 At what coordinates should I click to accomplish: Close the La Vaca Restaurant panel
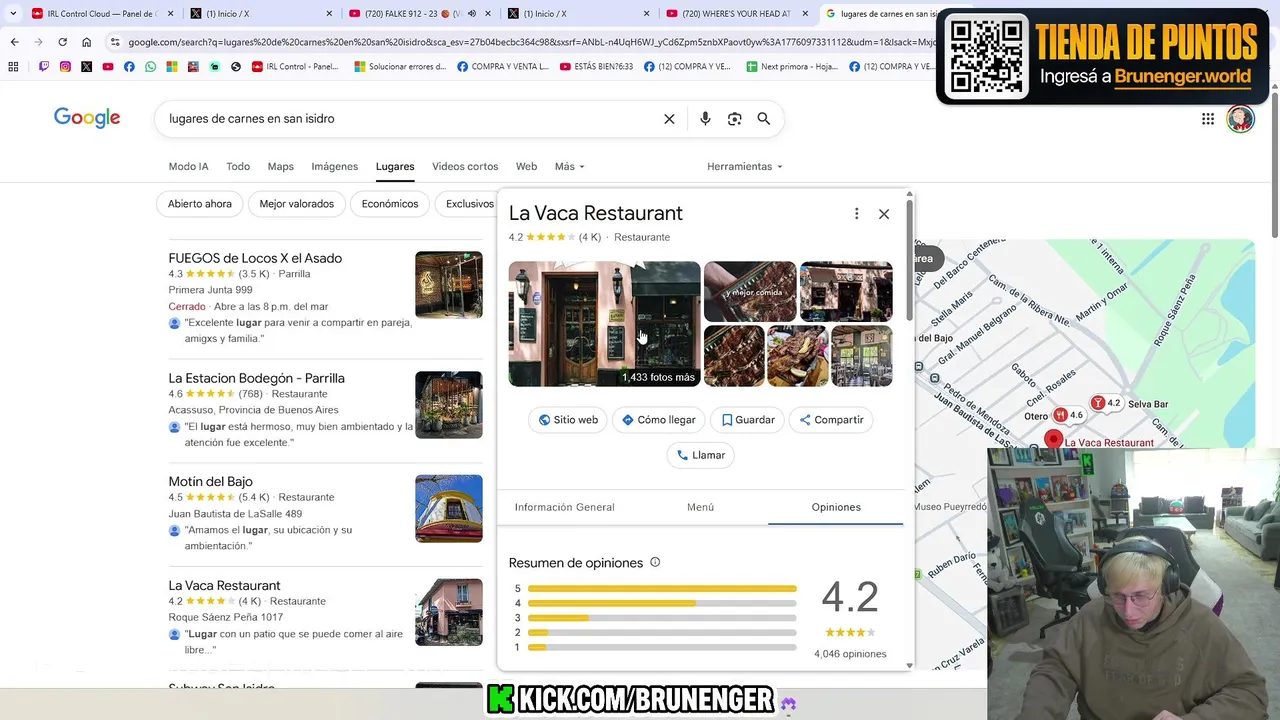tap(884, 214)
